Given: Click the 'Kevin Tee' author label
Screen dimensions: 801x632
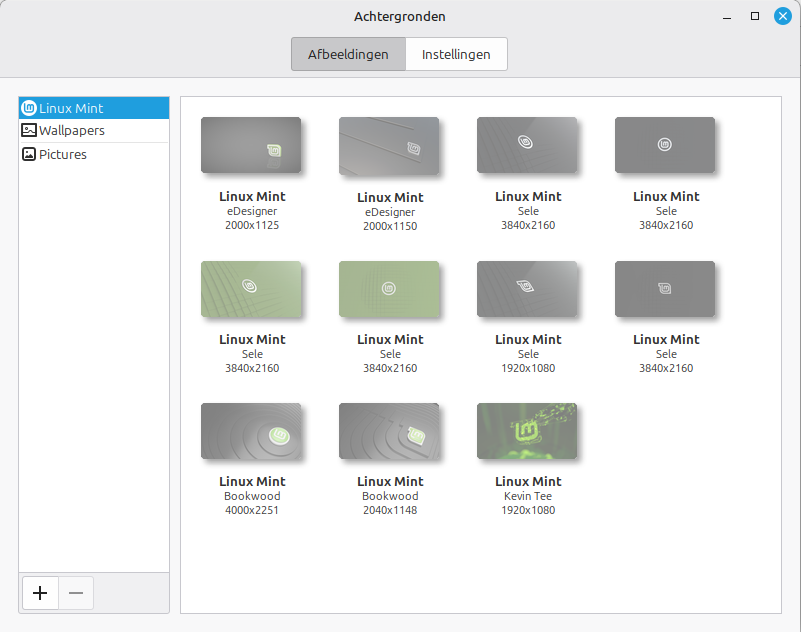Looking at the screenshot, I should [528, 496].
